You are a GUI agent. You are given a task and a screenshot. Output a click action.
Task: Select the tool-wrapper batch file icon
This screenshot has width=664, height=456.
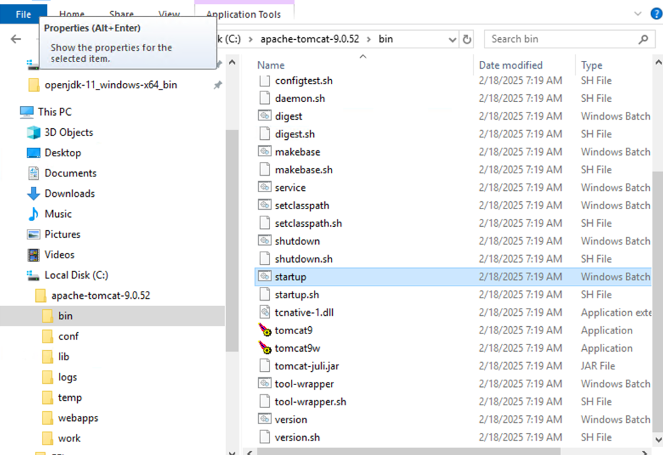click(265, 384)
